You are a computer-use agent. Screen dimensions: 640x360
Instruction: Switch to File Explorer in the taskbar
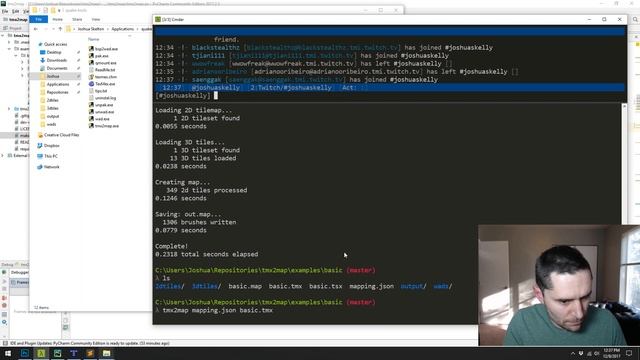(106, 353)
